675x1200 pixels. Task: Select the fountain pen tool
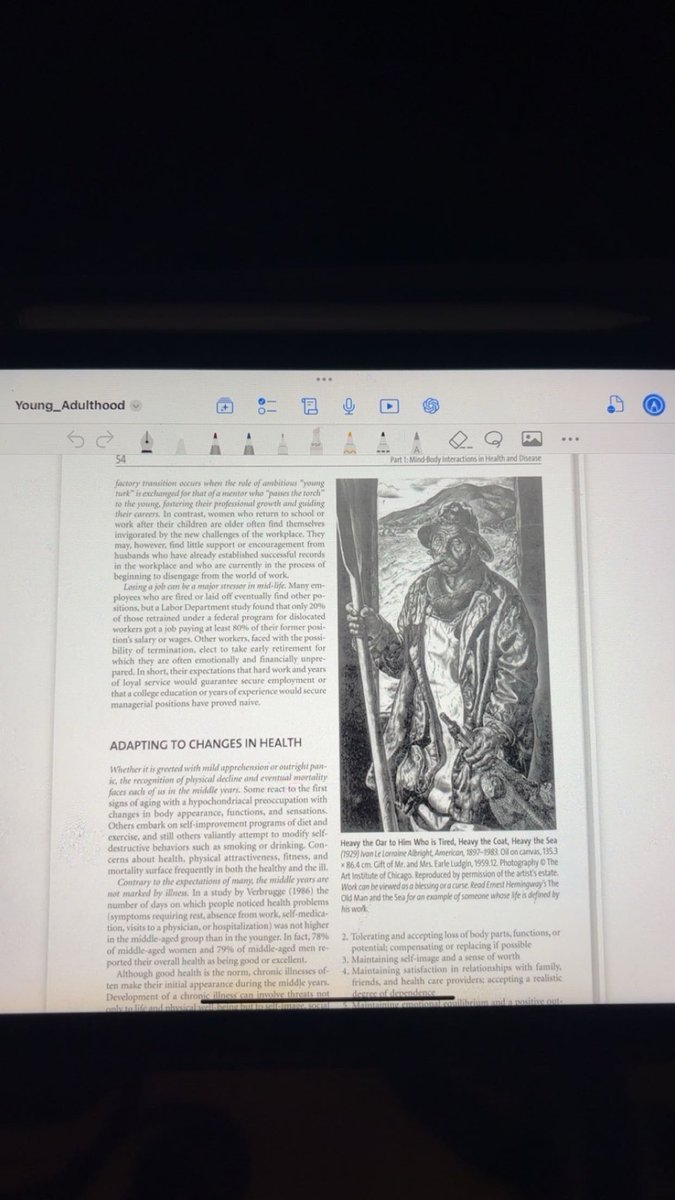(x=147, y=442)
